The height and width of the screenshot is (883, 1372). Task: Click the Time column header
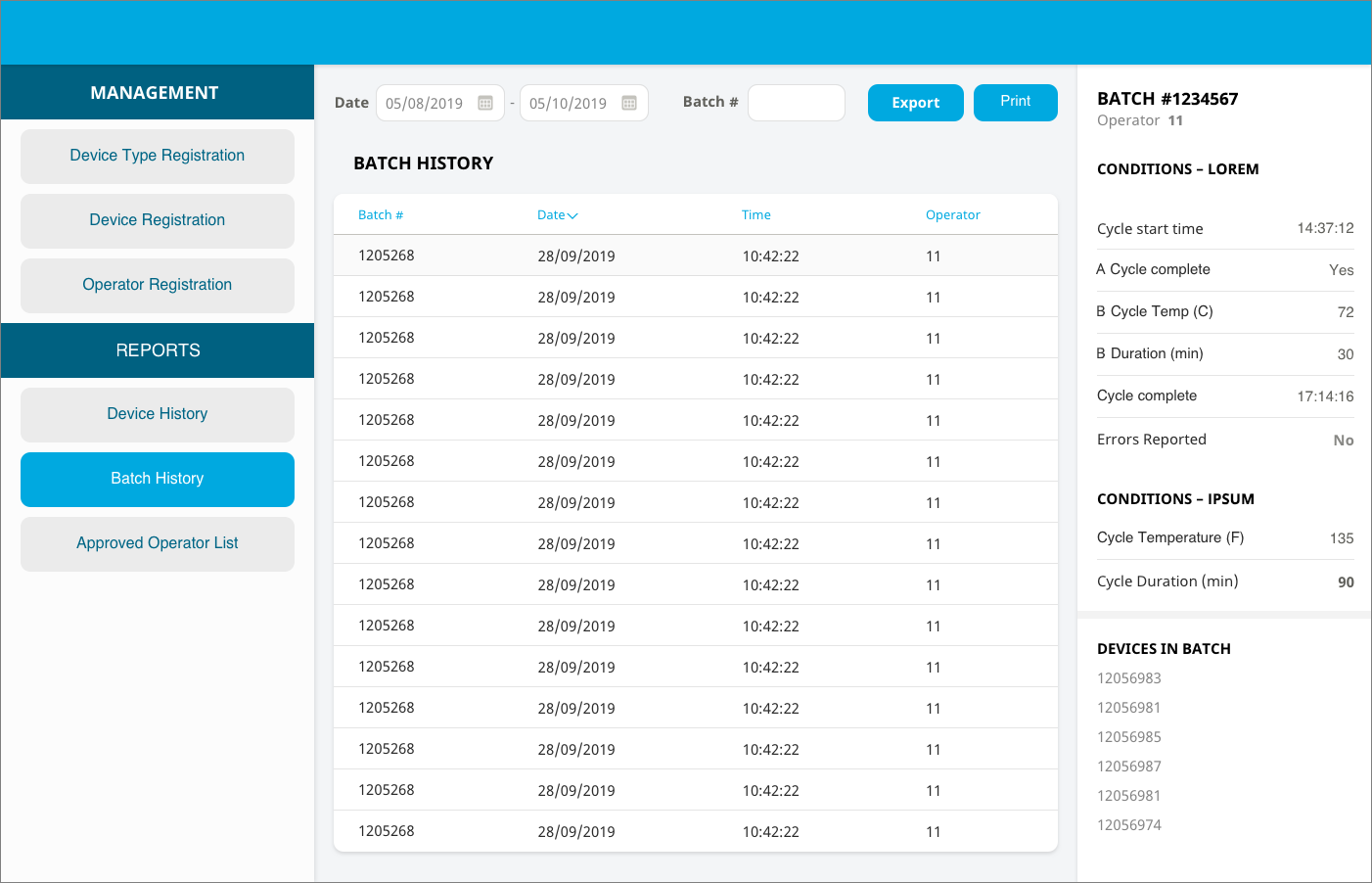[755, 214]
